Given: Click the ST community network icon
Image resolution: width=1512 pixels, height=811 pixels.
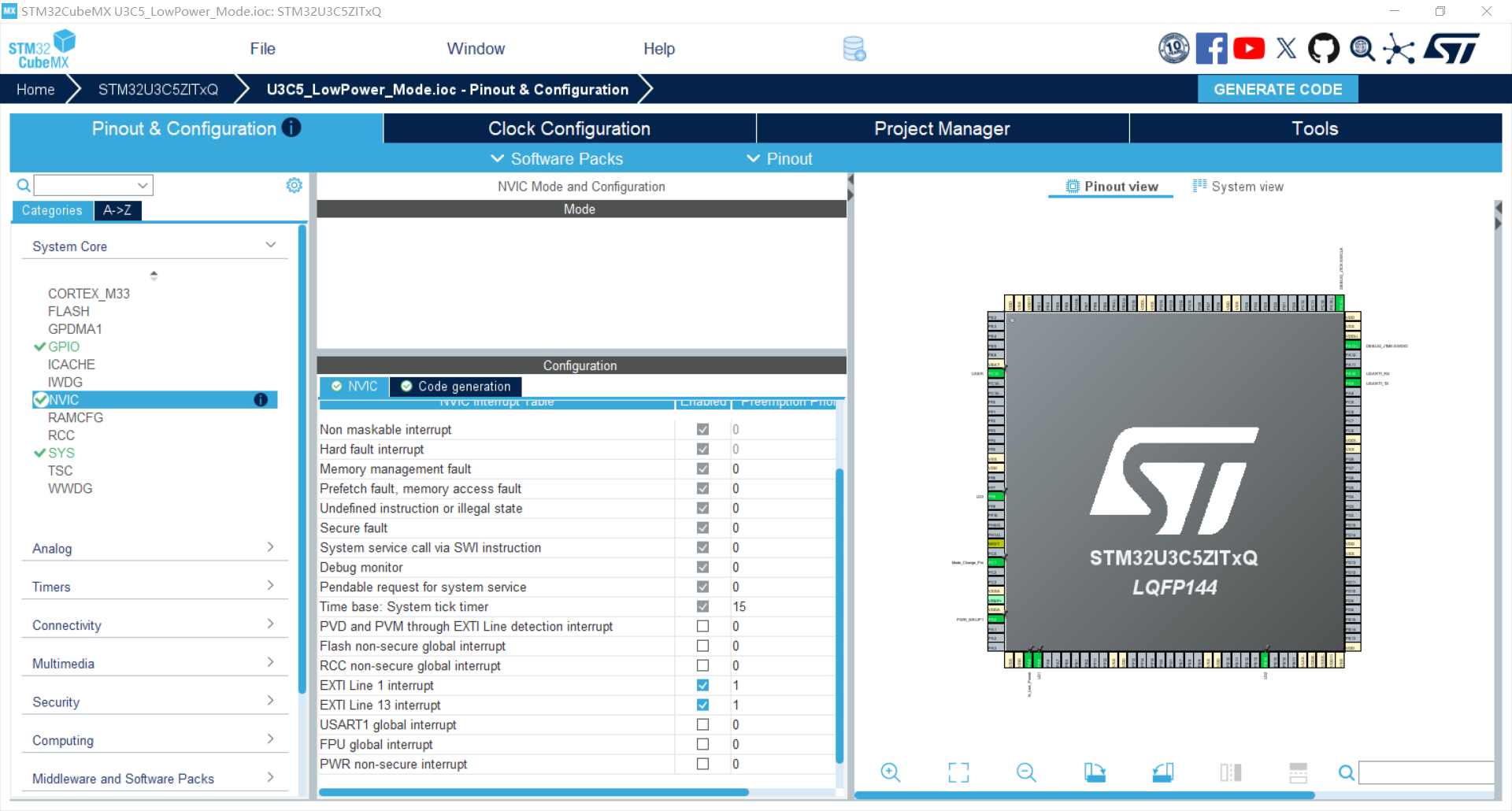Looking at the screenshot, I should click(1399, 49).
